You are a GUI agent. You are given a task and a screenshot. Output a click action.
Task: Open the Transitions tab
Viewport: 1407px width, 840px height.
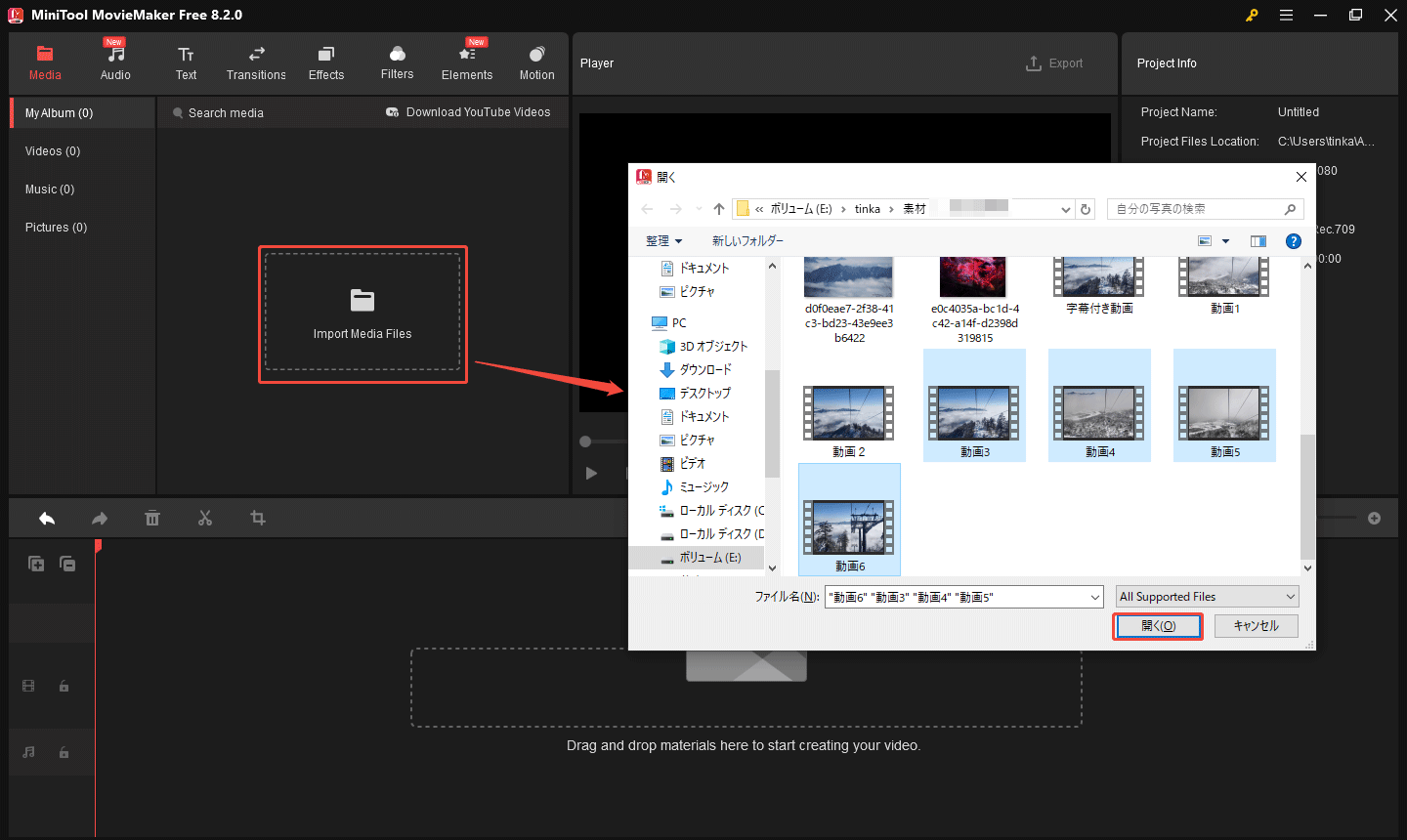256,63
